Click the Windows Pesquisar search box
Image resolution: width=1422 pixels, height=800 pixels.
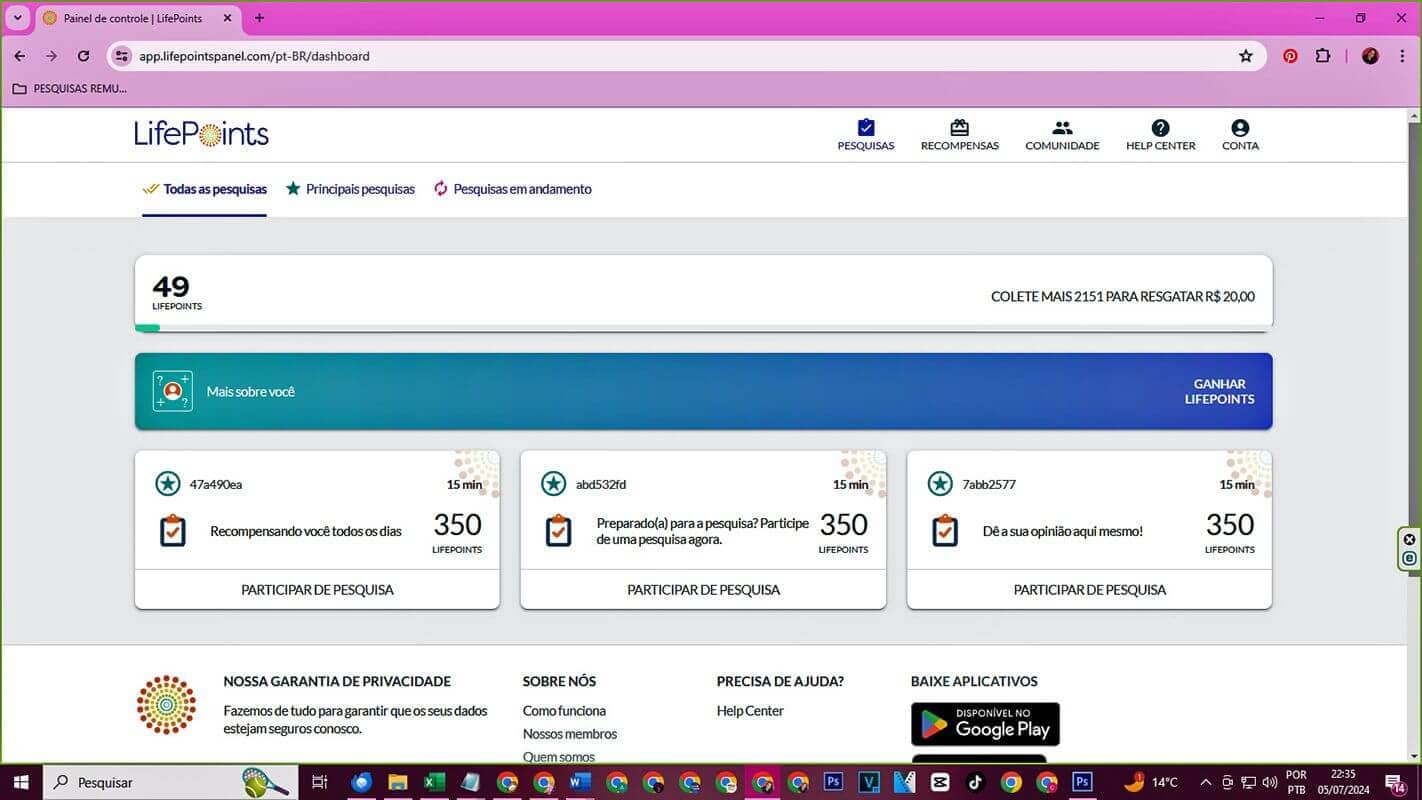[x=170, y=782]
